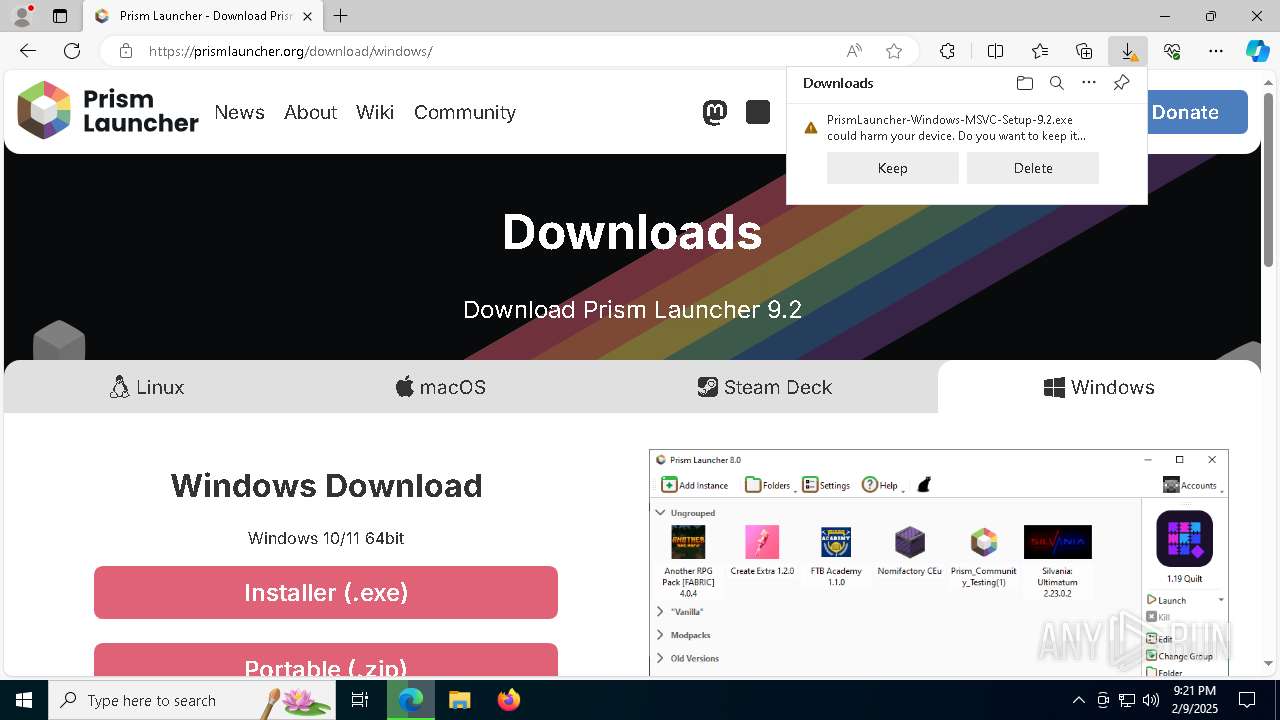The height and width of the screenshot is (720, 1280).
Task: View site information lock icon
Action: [x=125, y=51]
